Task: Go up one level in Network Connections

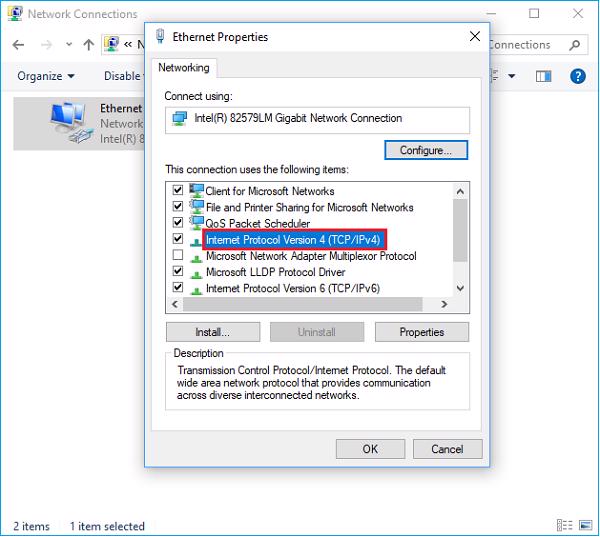Action: click(x=88, y=45)
